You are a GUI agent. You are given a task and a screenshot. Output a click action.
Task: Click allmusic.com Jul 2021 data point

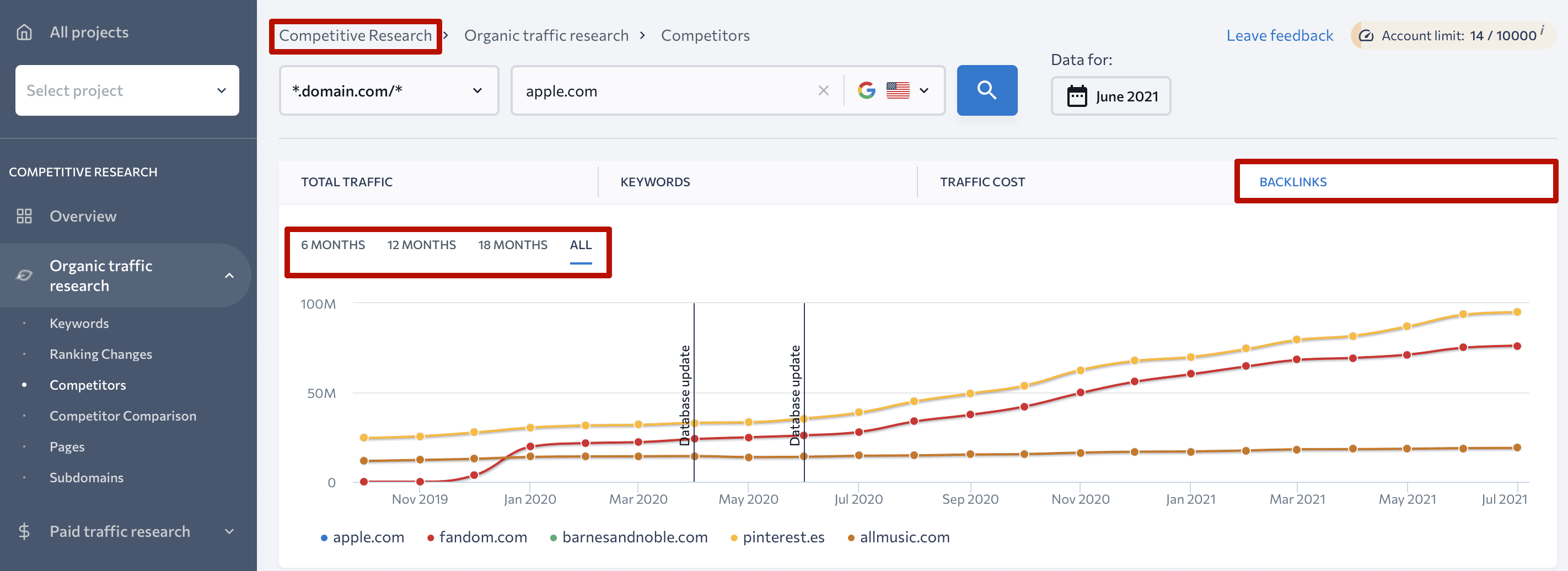1517,448
